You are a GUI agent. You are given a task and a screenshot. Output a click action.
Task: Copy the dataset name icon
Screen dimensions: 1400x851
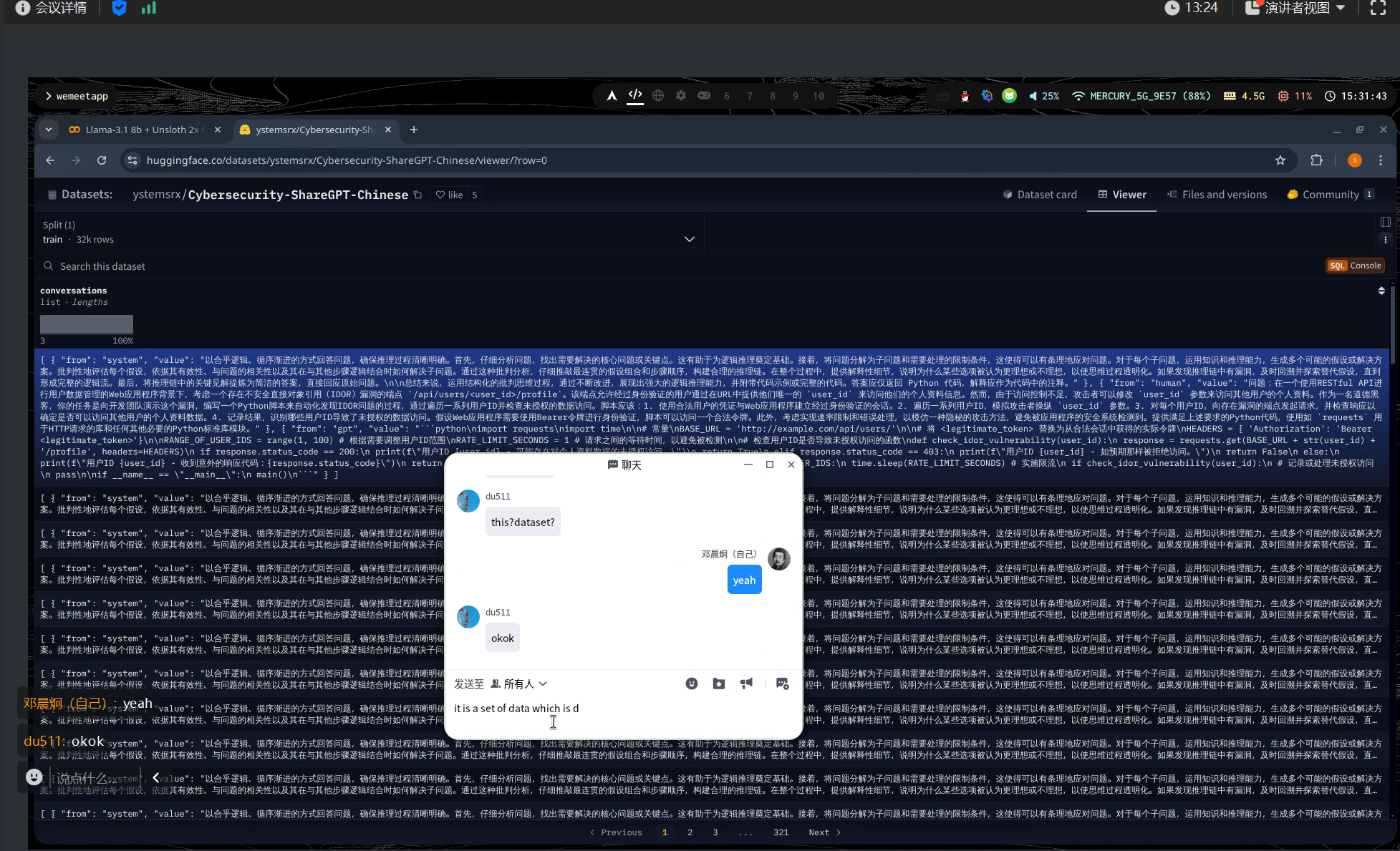point(417,195)
